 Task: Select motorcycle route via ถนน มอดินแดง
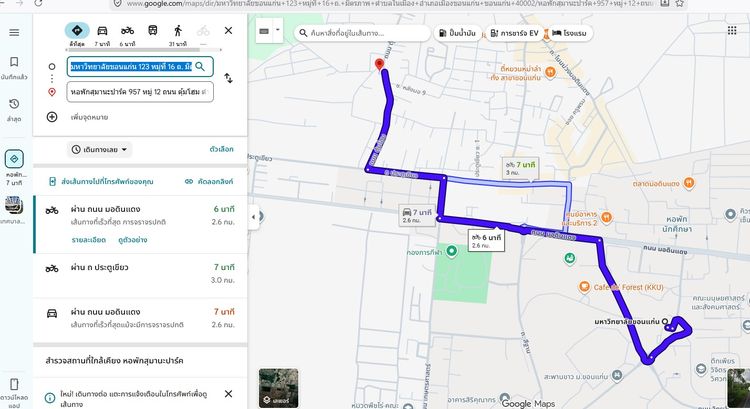click(140, 224)
